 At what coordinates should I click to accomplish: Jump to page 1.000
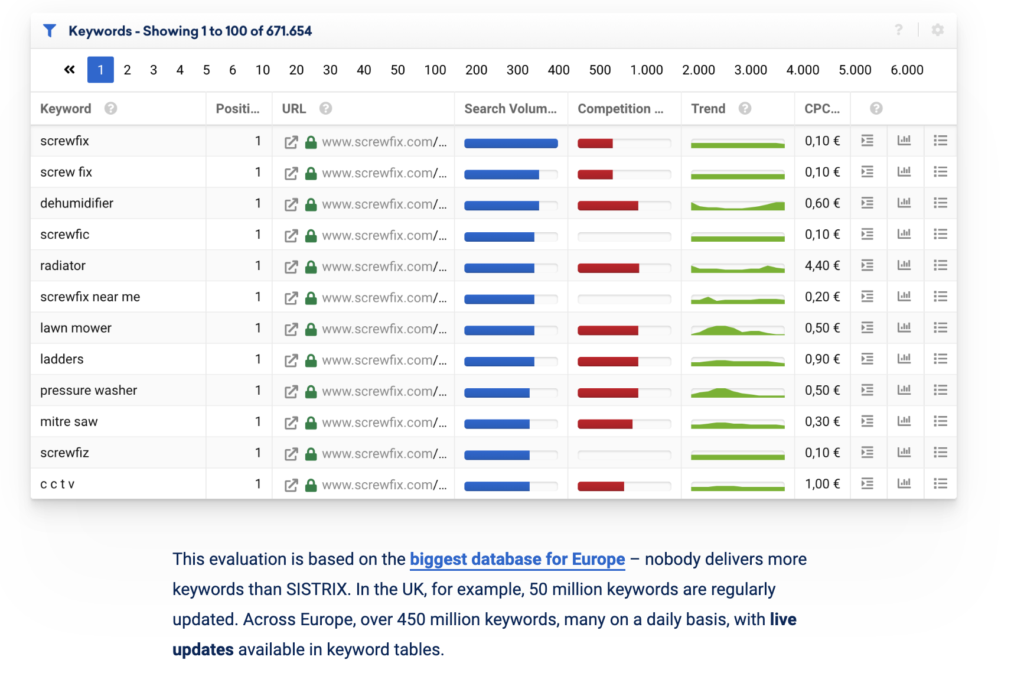click(x=647, y=70)
